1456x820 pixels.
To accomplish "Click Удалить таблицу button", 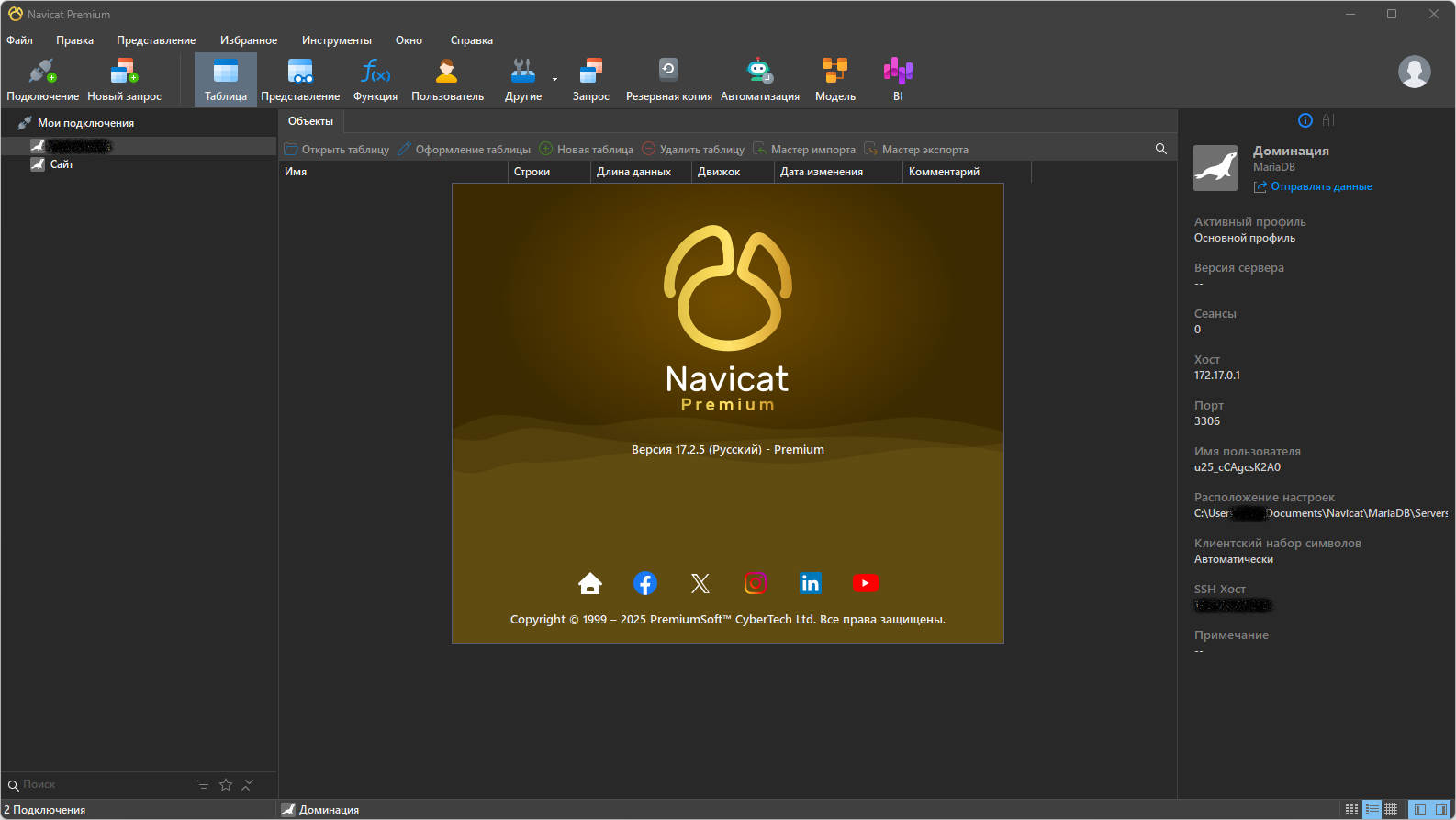I will point(693,150).
